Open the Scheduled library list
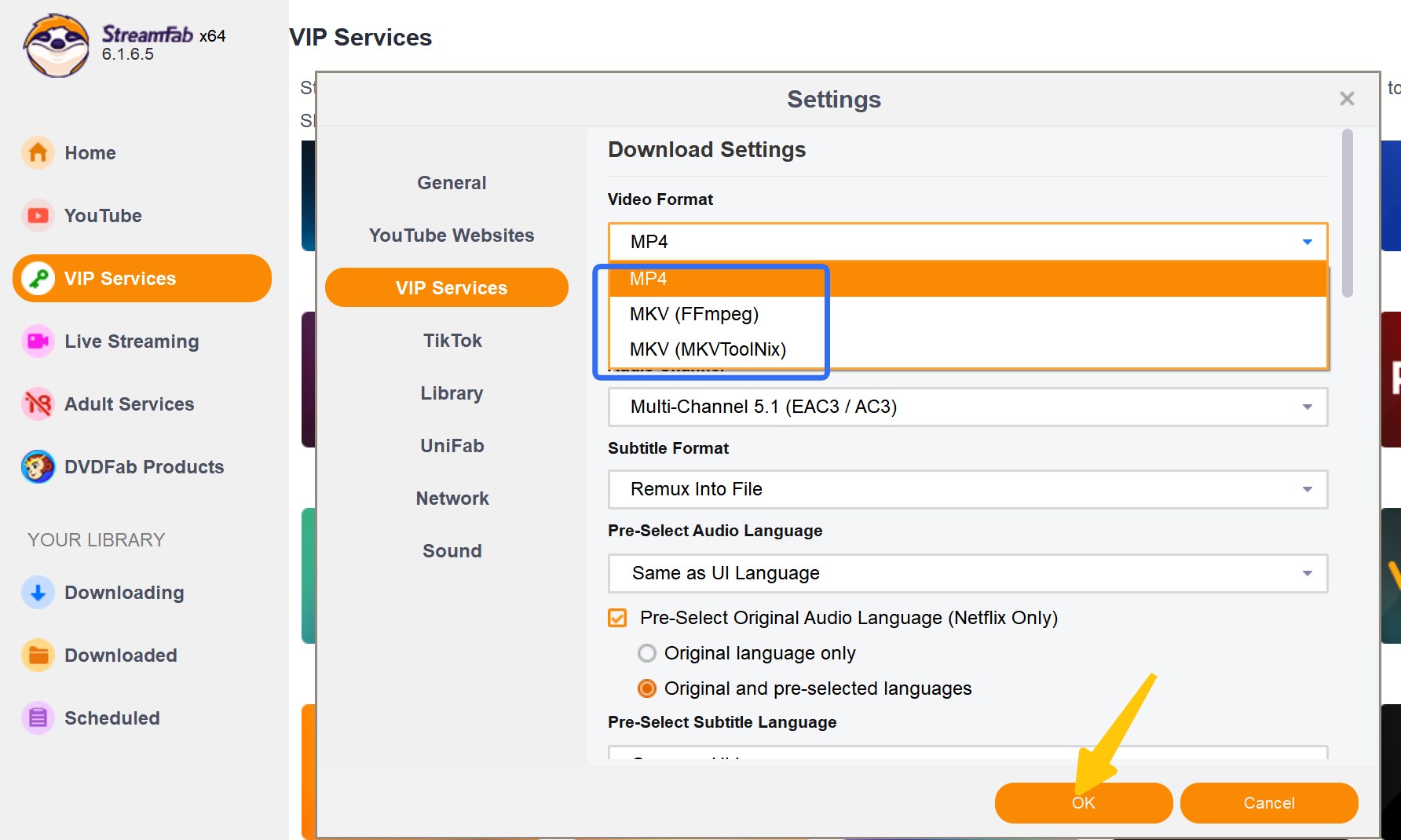 (x=112, y=718)
